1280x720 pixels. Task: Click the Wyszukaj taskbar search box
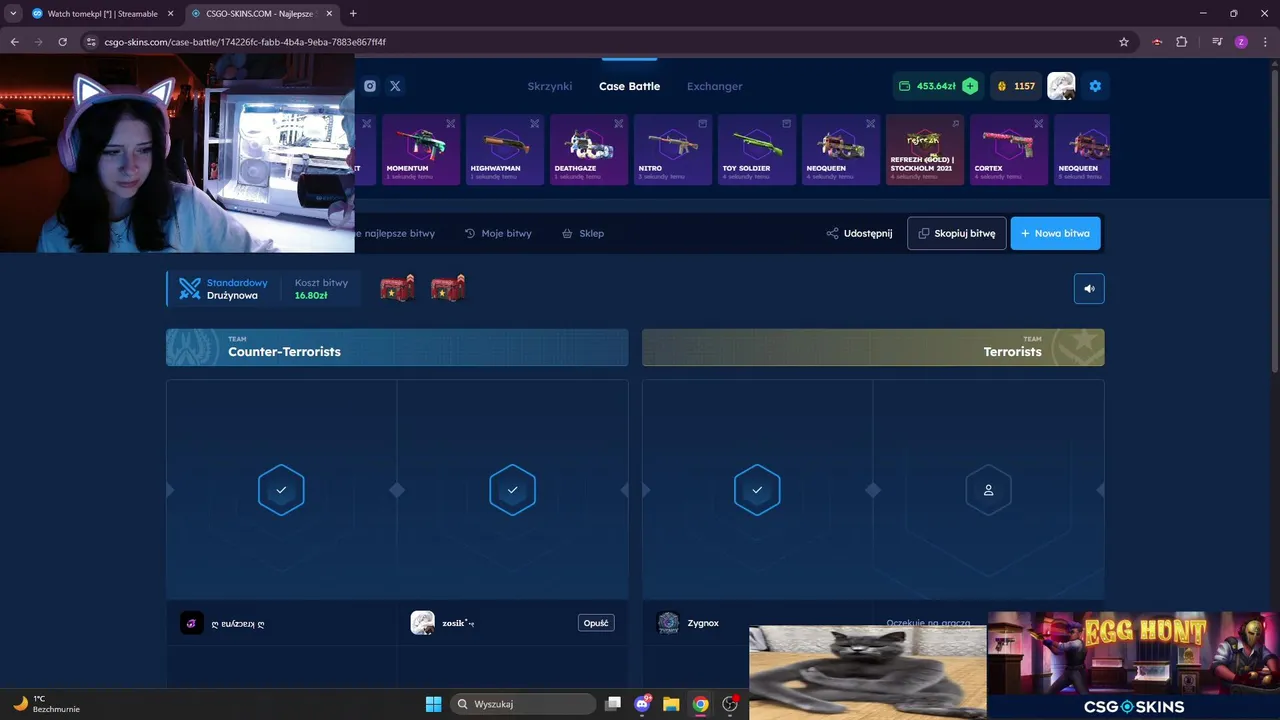[x=524, y=704]
